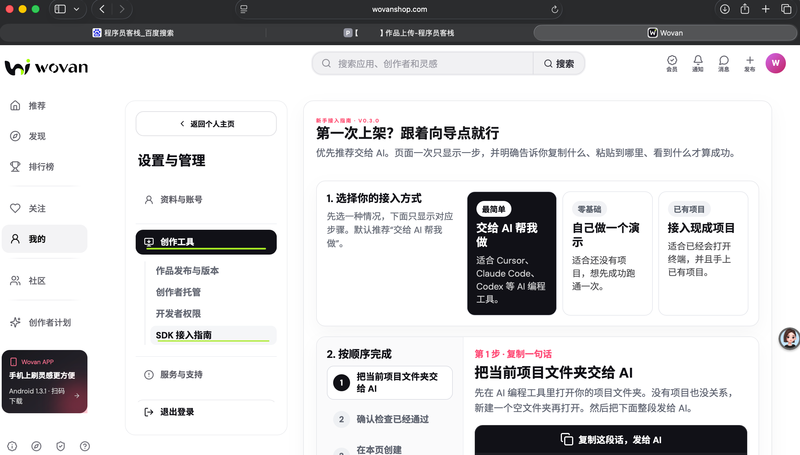Click the Wovan APP download banner
This screenshot has height=455, width=800.
[44, 381]
